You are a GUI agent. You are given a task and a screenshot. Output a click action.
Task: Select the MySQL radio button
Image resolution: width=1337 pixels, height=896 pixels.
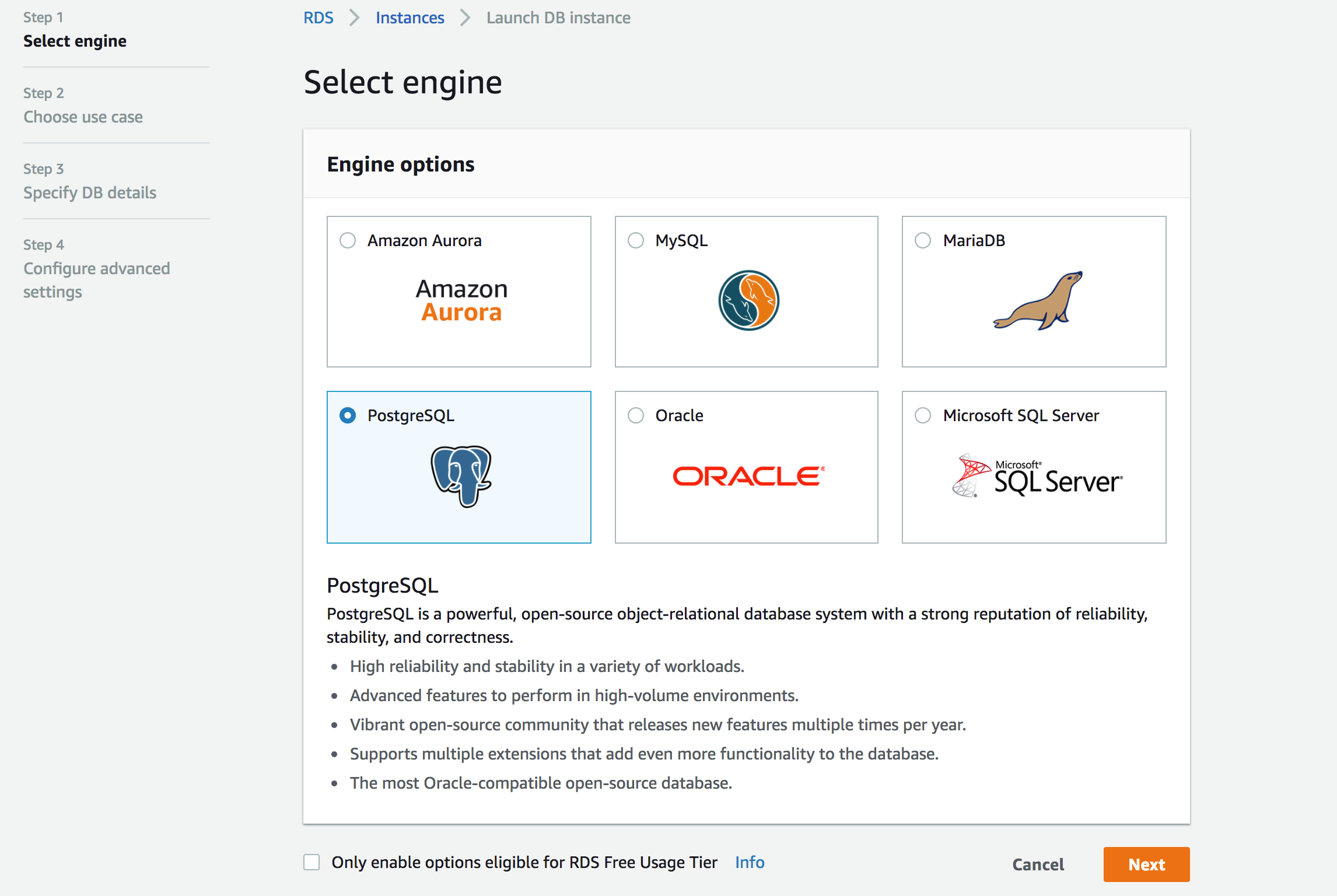pyautogui.click(x=635, y=240)
